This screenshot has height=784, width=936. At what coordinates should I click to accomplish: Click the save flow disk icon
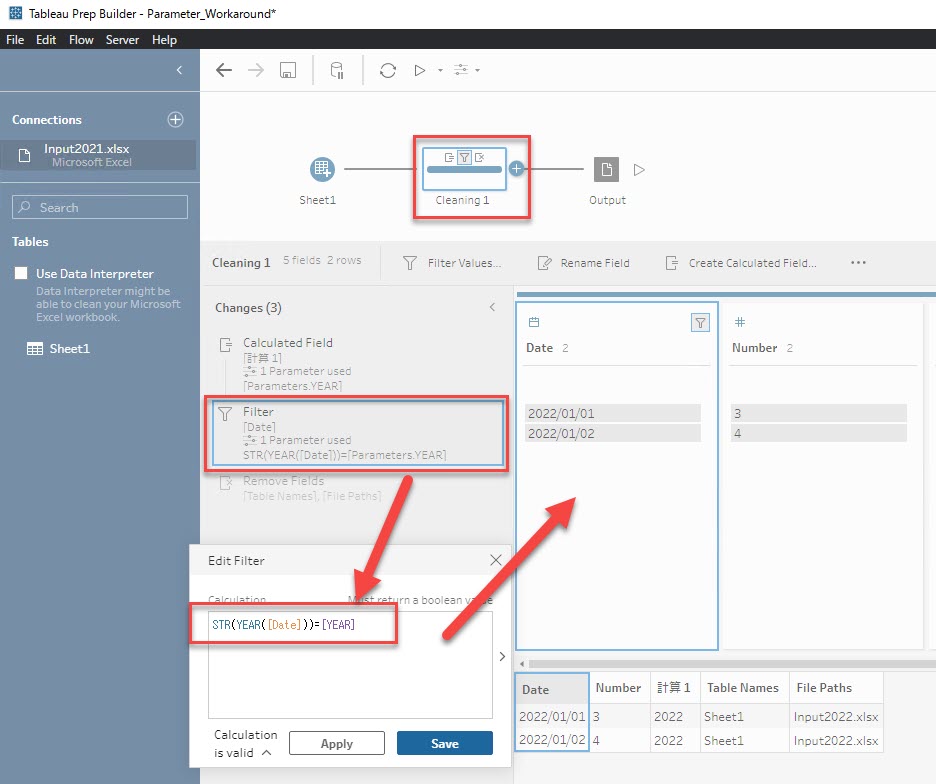coord(288,70)
